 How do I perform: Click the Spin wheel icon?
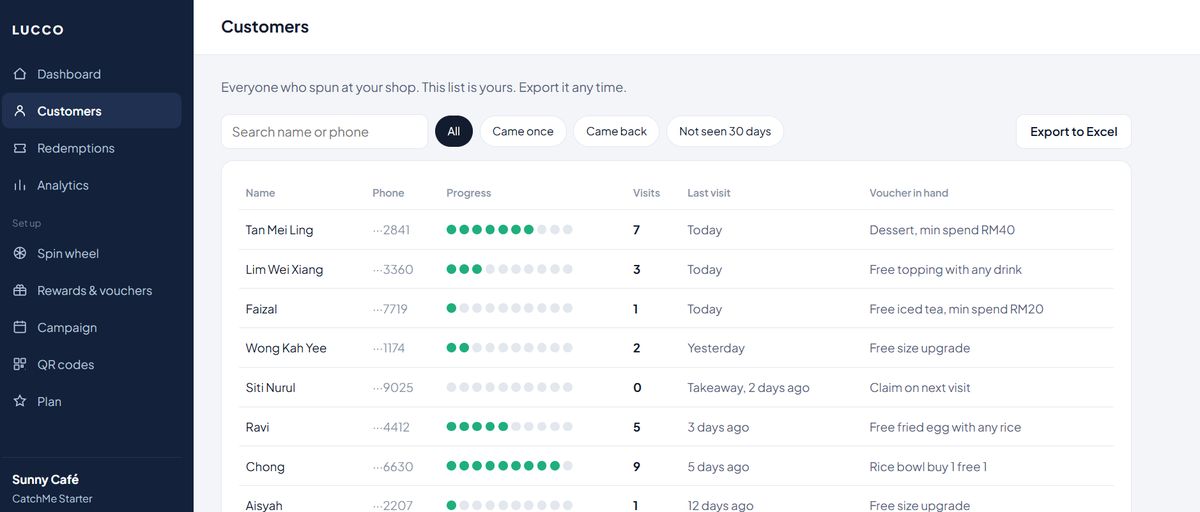click(20, 253)
